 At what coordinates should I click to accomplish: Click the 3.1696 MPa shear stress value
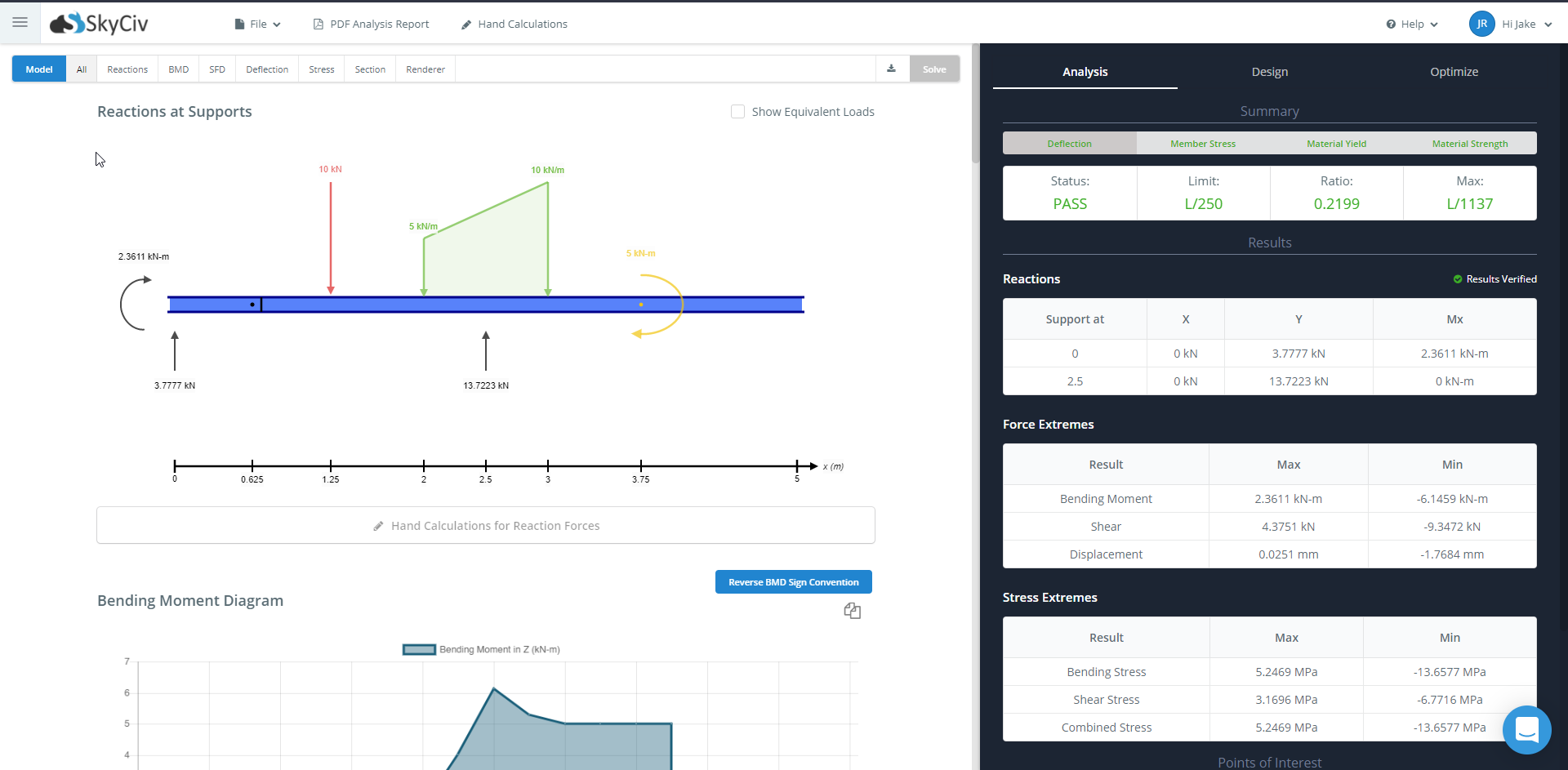pyautogui.click(x=1286, y=700)
